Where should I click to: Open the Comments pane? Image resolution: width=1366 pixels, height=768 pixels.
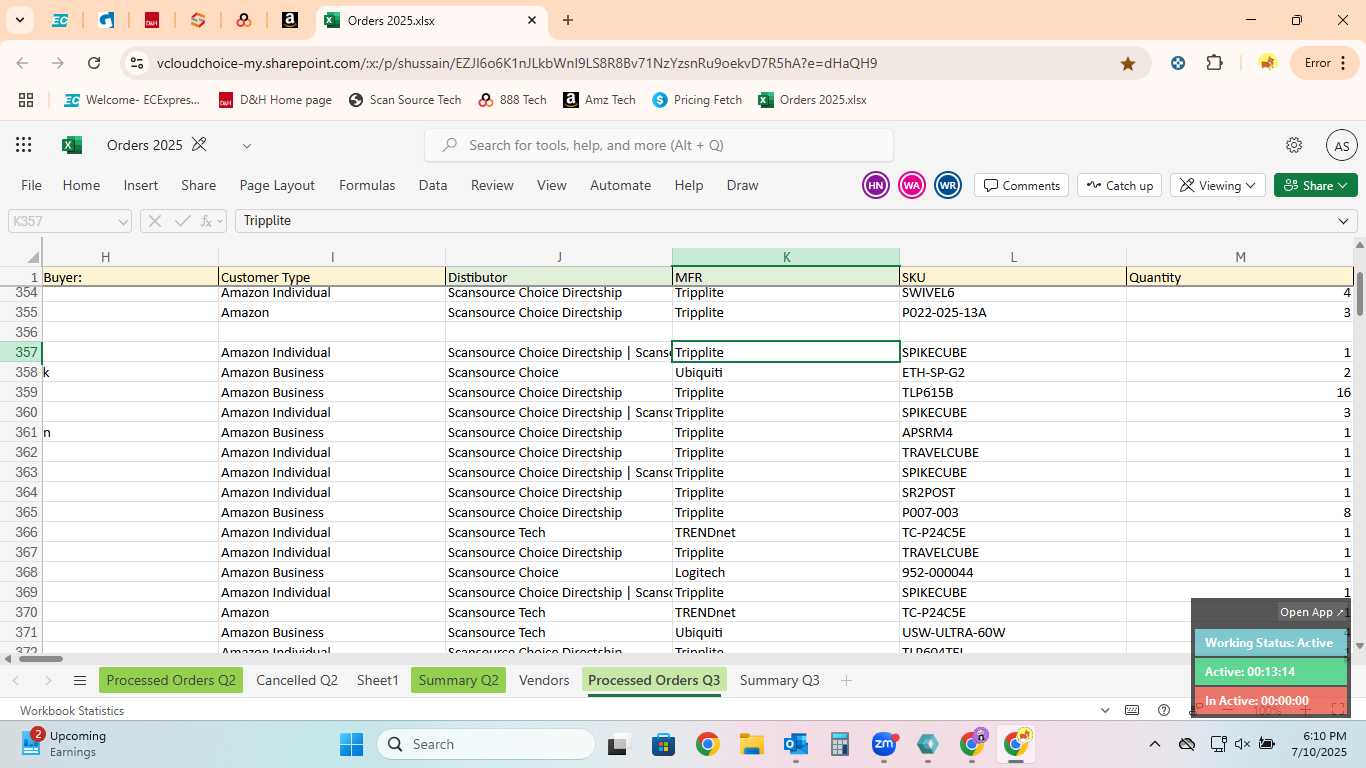coord(1021,185)
